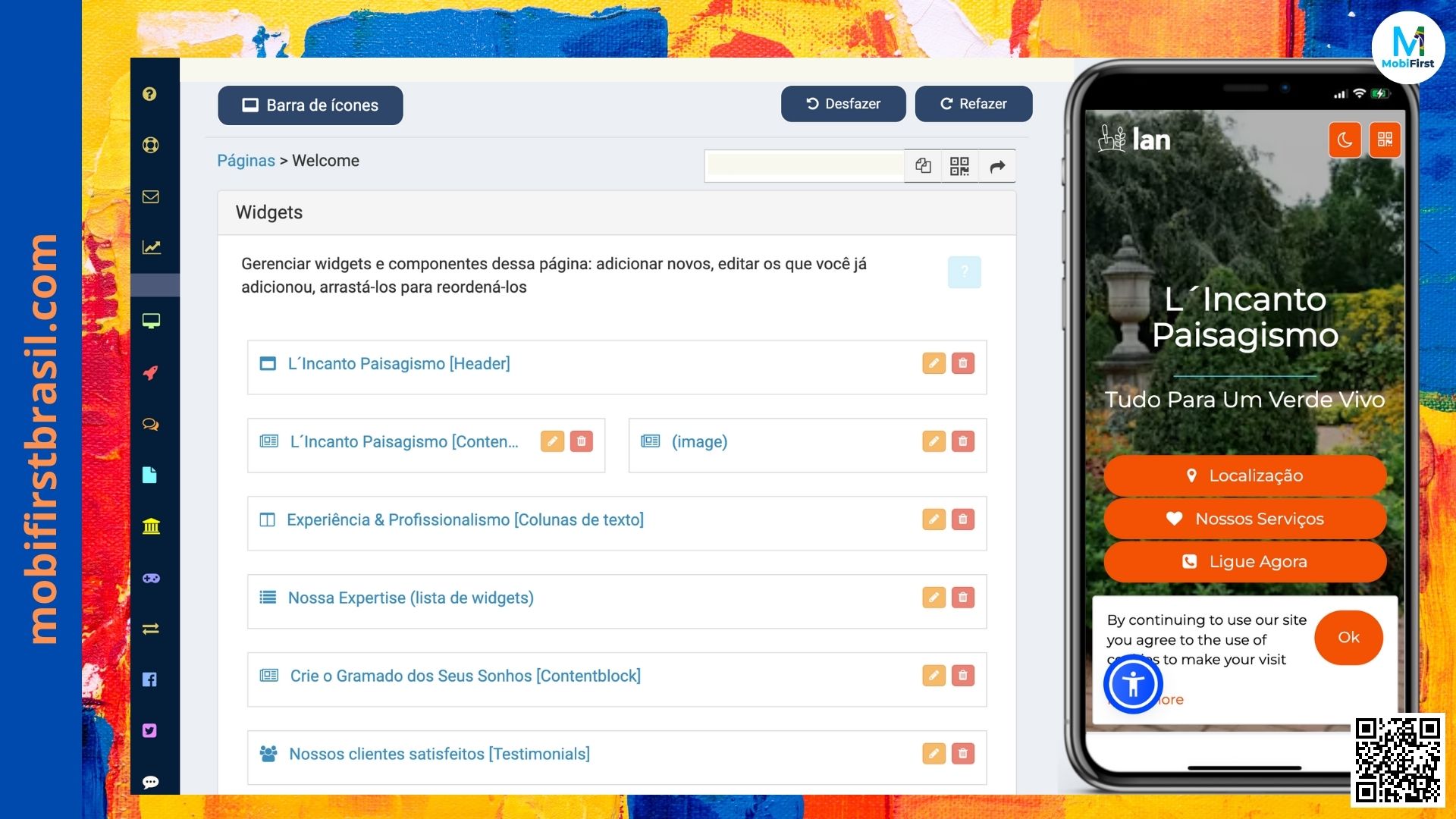
Task: Delete the Nossa Expertise widget
Action: 962,598
